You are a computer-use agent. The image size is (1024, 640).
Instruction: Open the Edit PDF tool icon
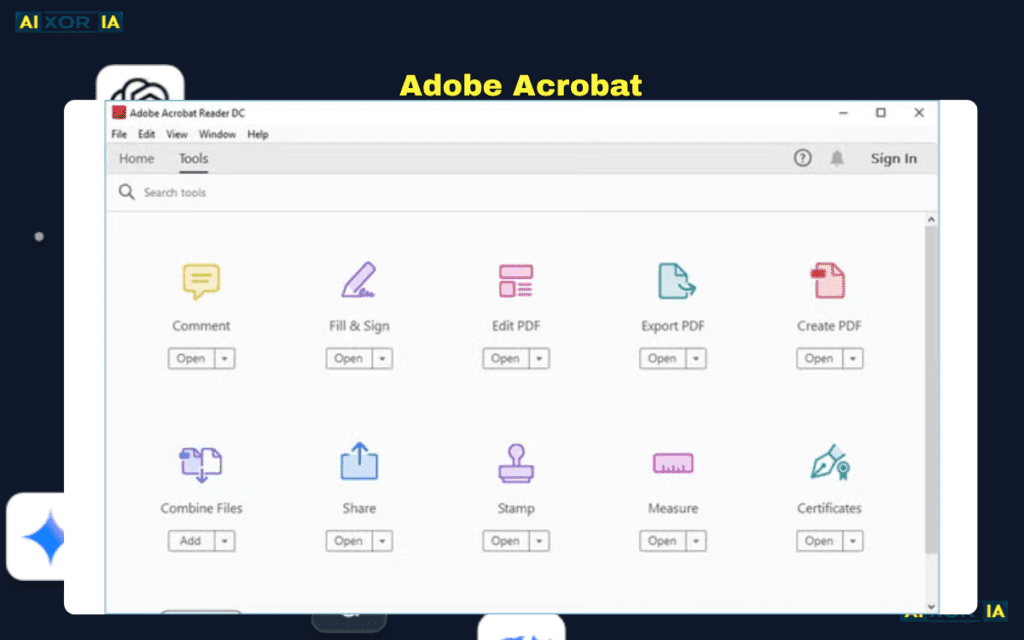pos(515,280)
